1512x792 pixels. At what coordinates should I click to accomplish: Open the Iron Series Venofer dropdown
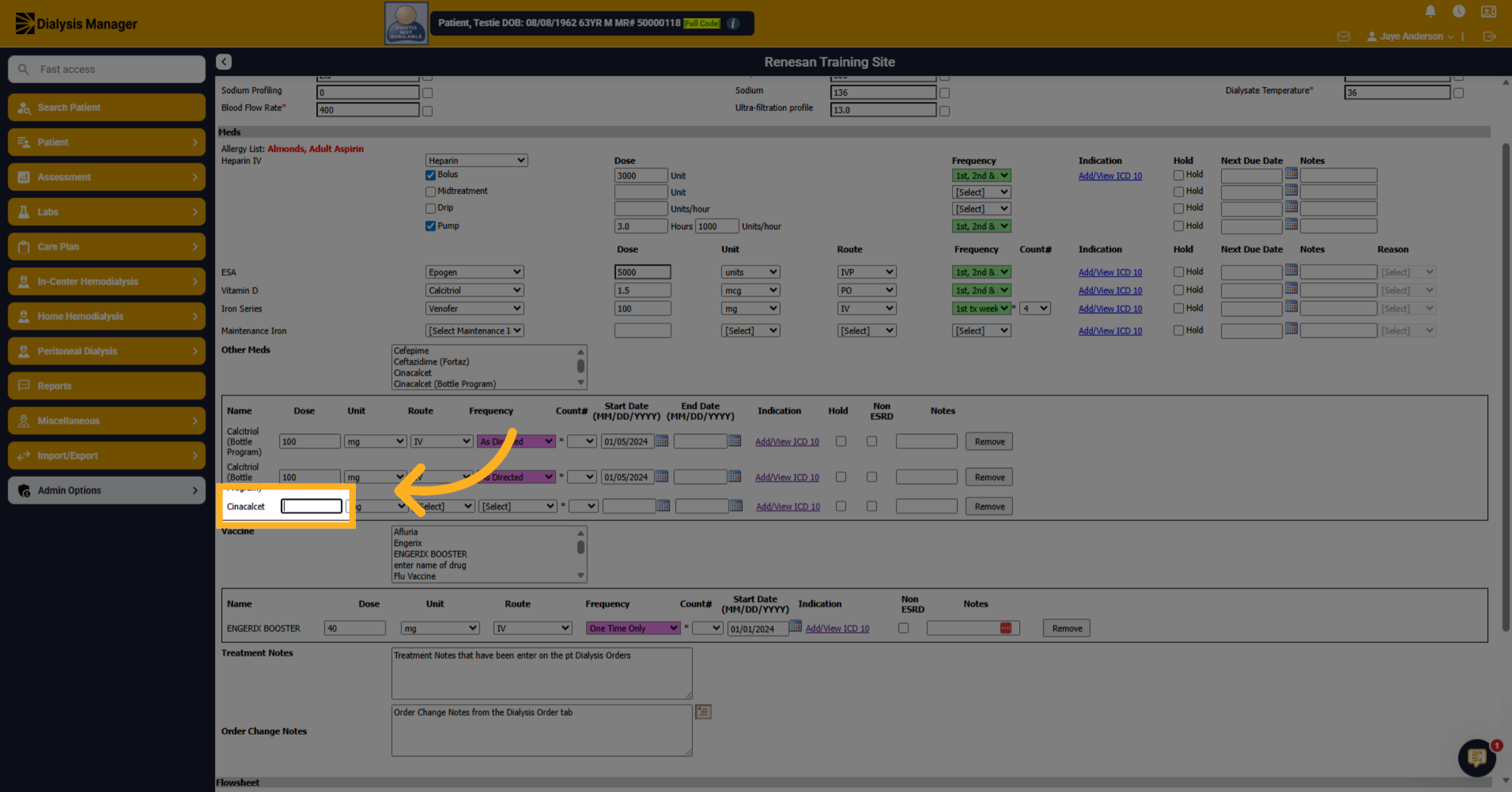click(x=474, y=309)
